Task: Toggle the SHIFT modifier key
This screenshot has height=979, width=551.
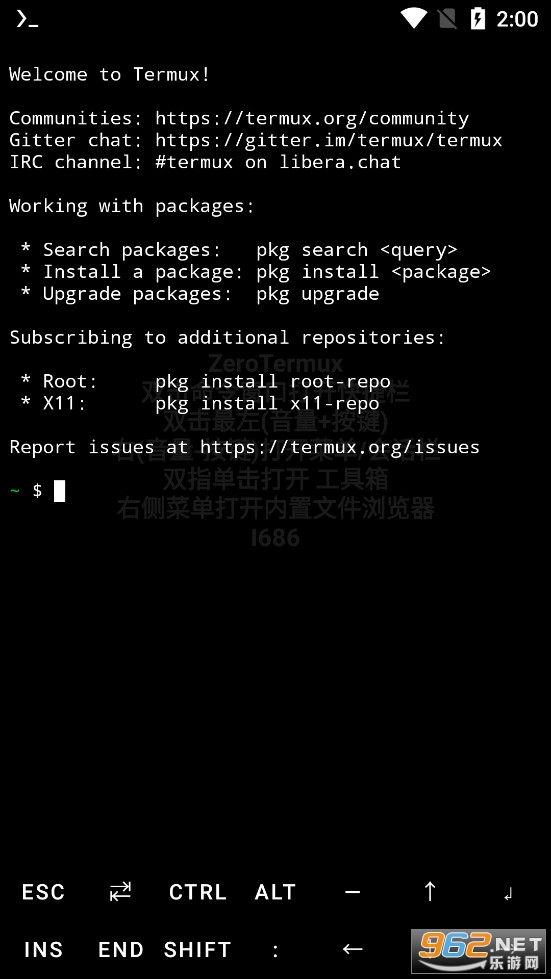Action: pyautogui.click(x=197, y=950)
